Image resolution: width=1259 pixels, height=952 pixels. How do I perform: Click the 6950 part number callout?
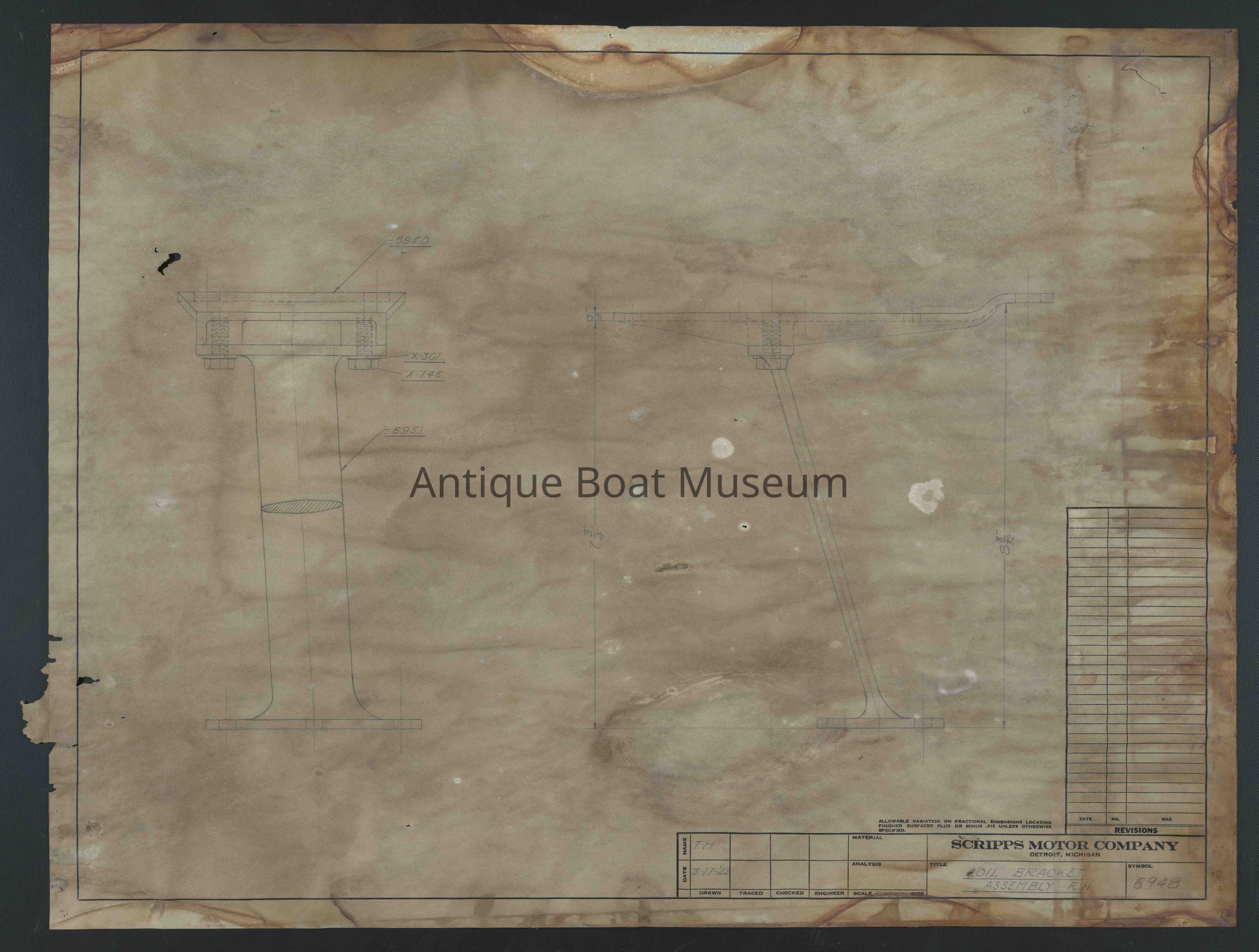pyautogui.click(x=412, y=242)
